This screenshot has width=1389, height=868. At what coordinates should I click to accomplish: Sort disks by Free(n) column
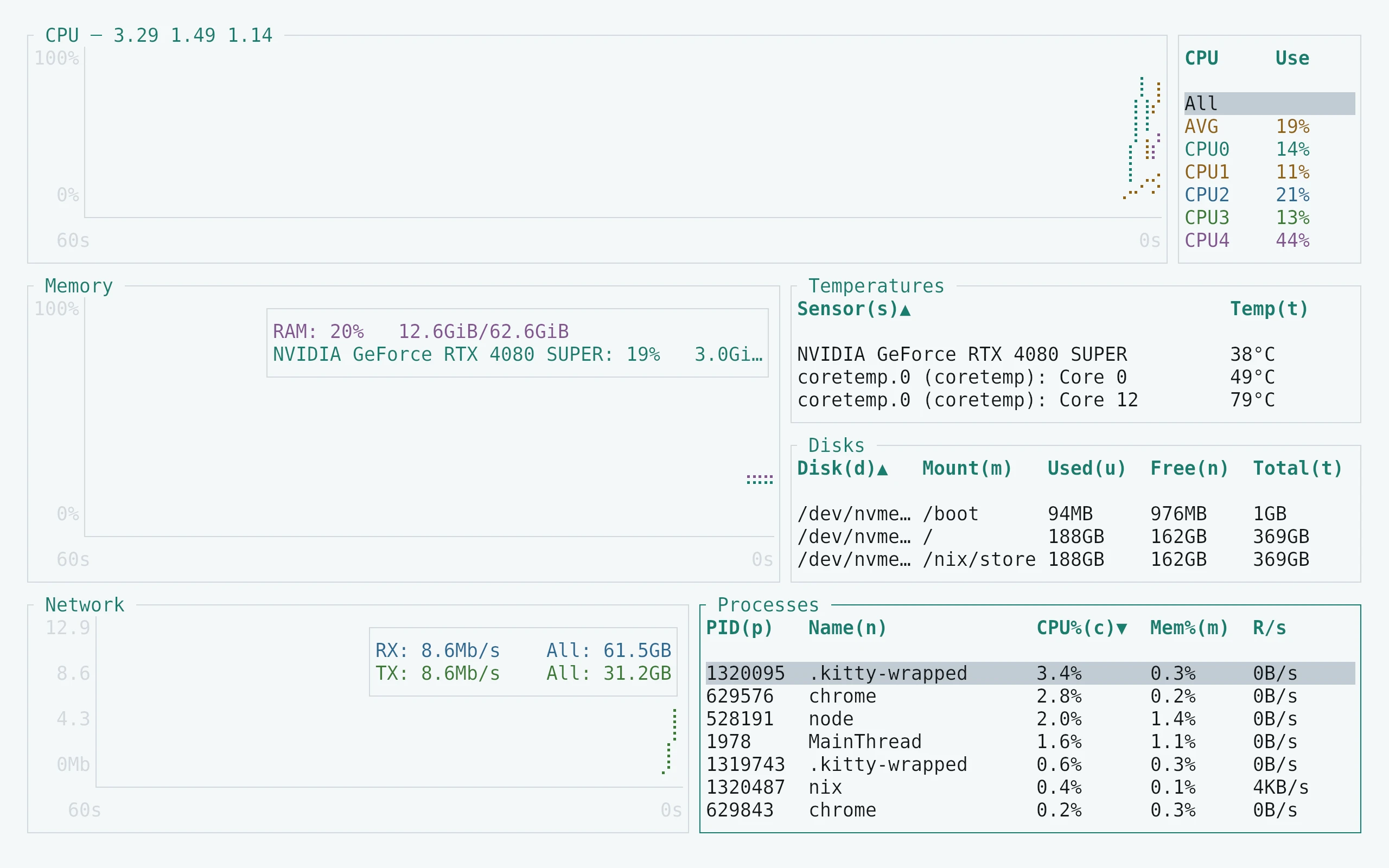1189,468
